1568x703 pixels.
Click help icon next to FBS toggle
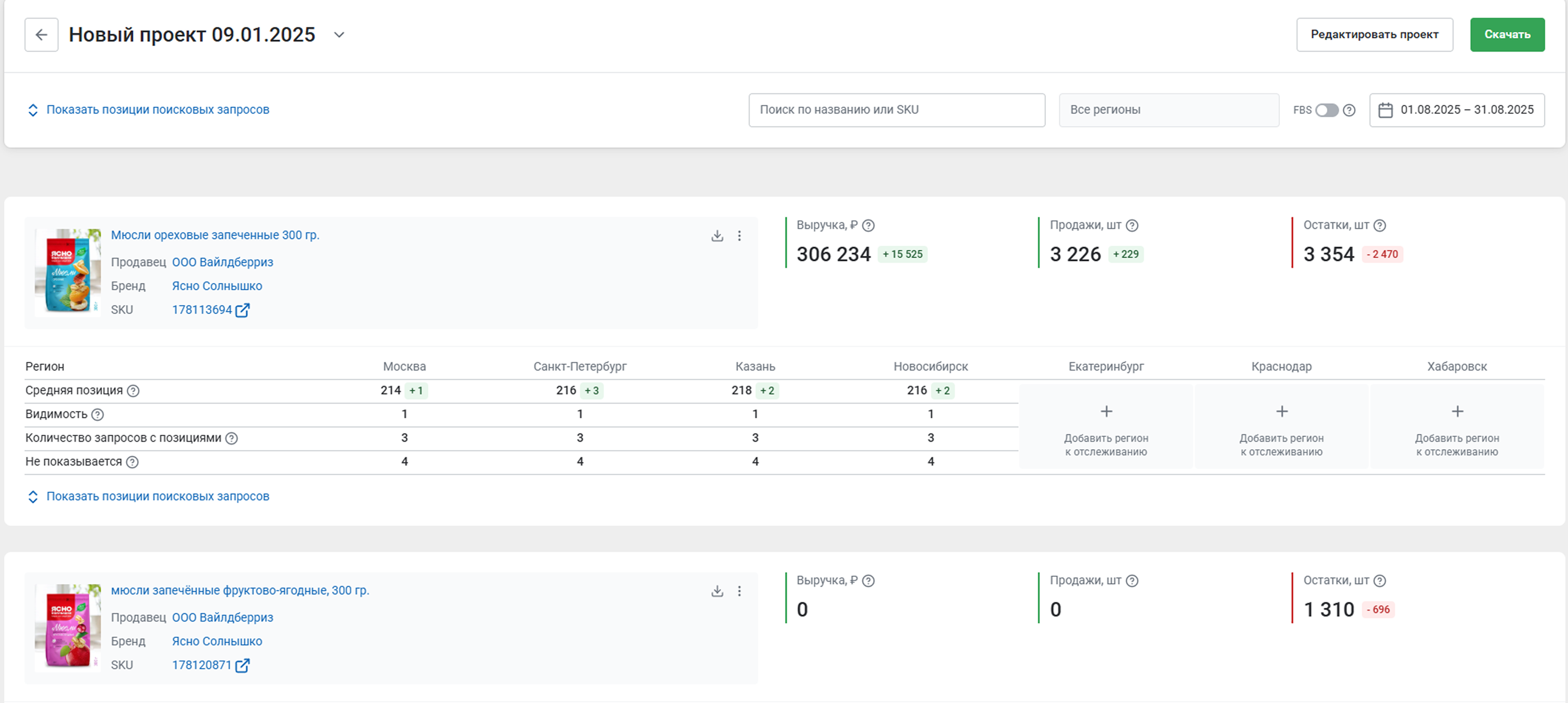click(1349, 110)
